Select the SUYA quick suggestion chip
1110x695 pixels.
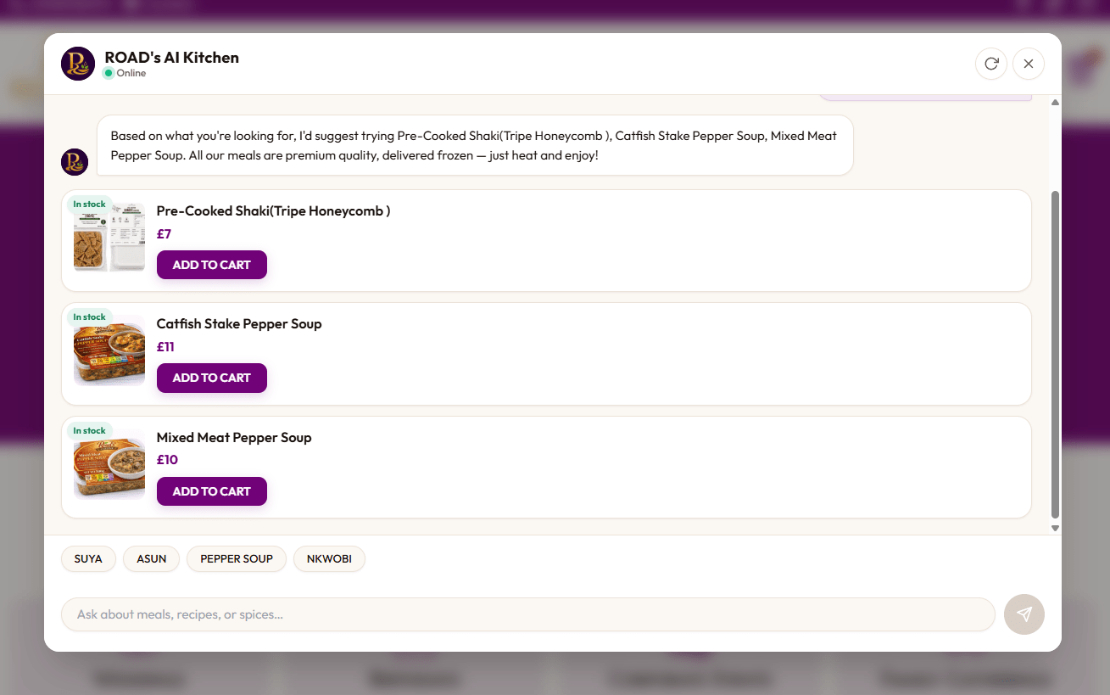tap(88, 558)
